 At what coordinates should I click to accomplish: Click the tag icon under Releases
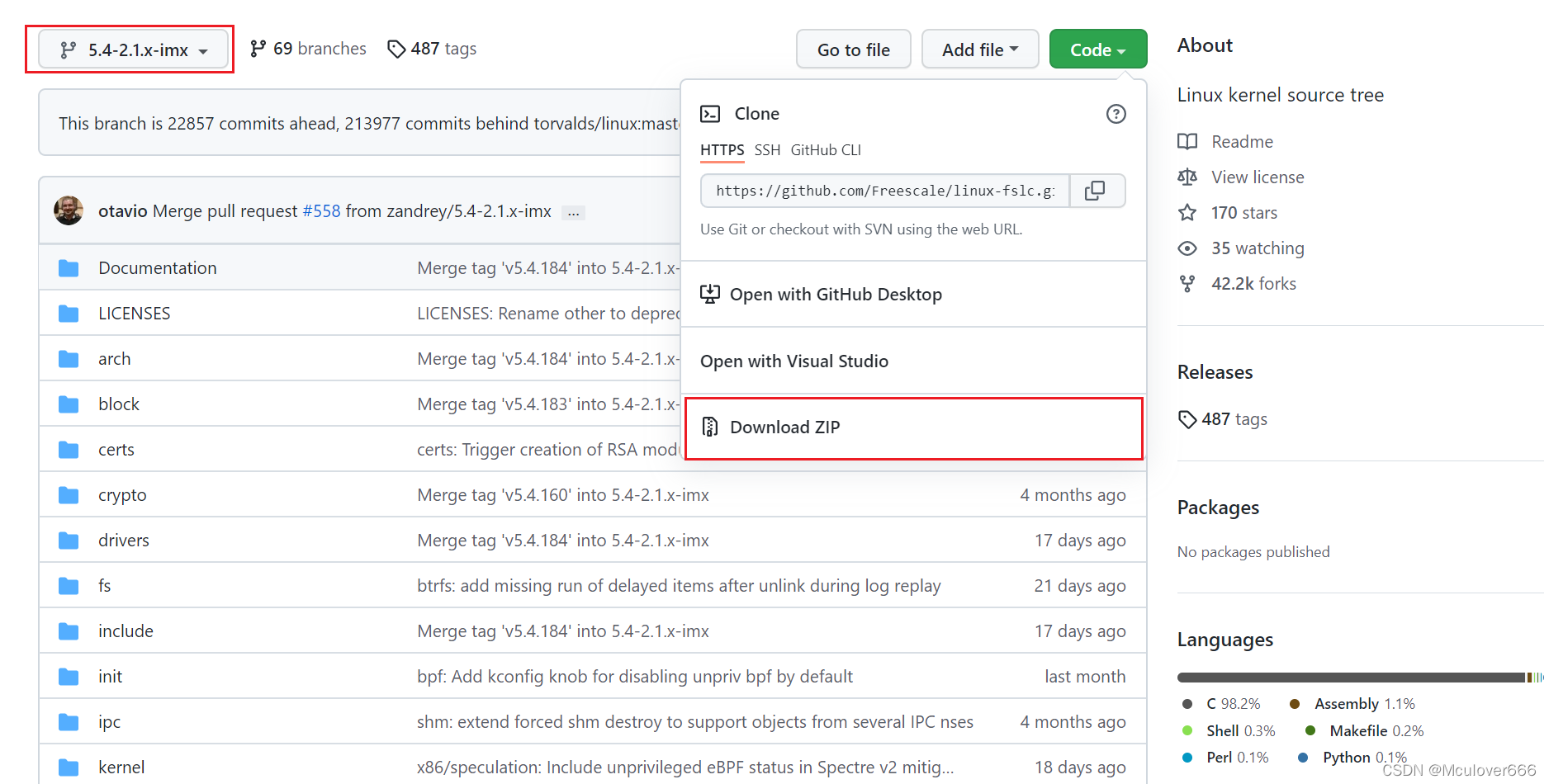pyautogui.click(x=1187, y=419)
